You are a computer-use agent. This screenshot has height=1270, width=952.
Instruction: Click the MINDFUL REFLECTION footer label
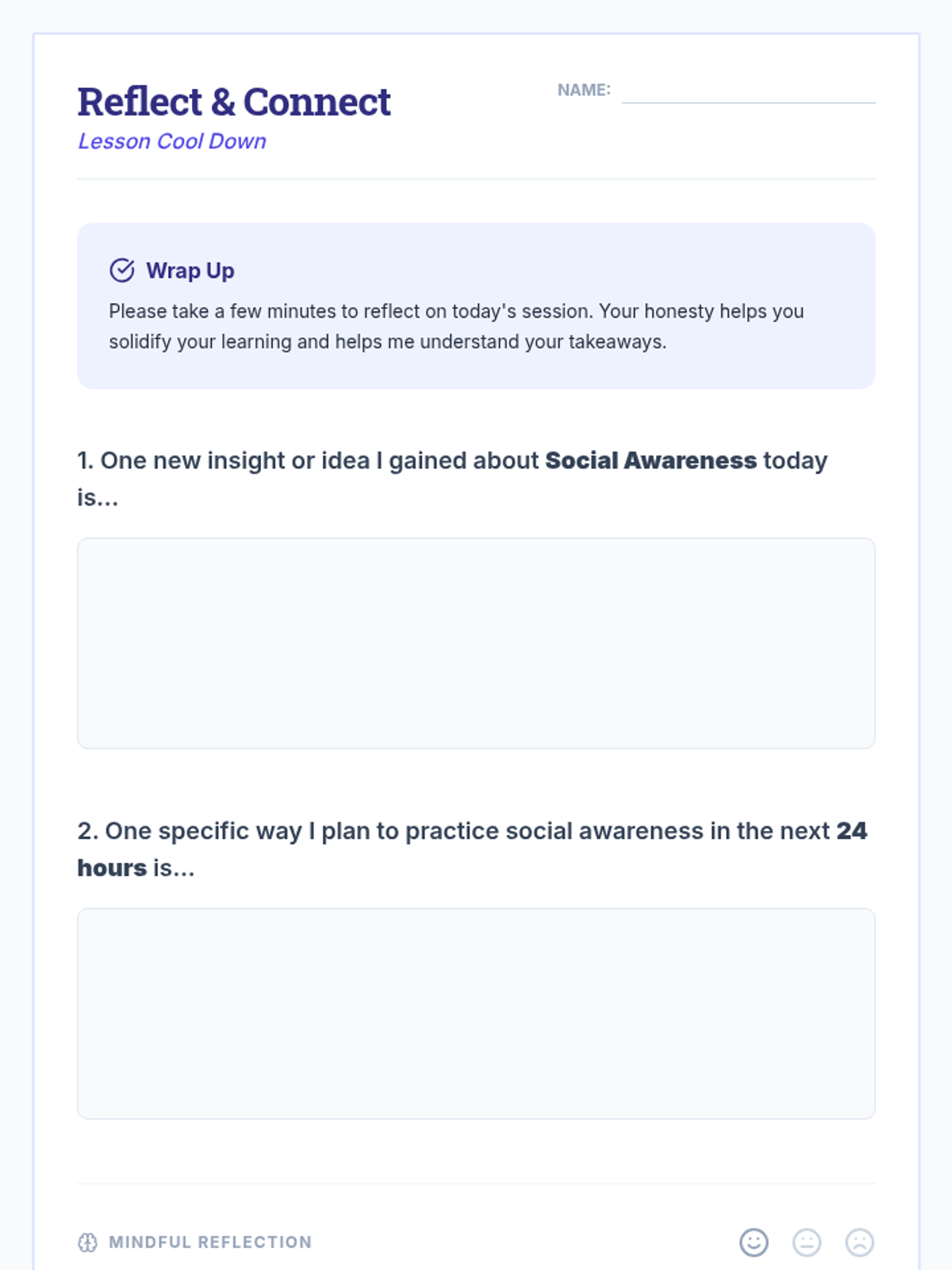[x=210, y=1242]
